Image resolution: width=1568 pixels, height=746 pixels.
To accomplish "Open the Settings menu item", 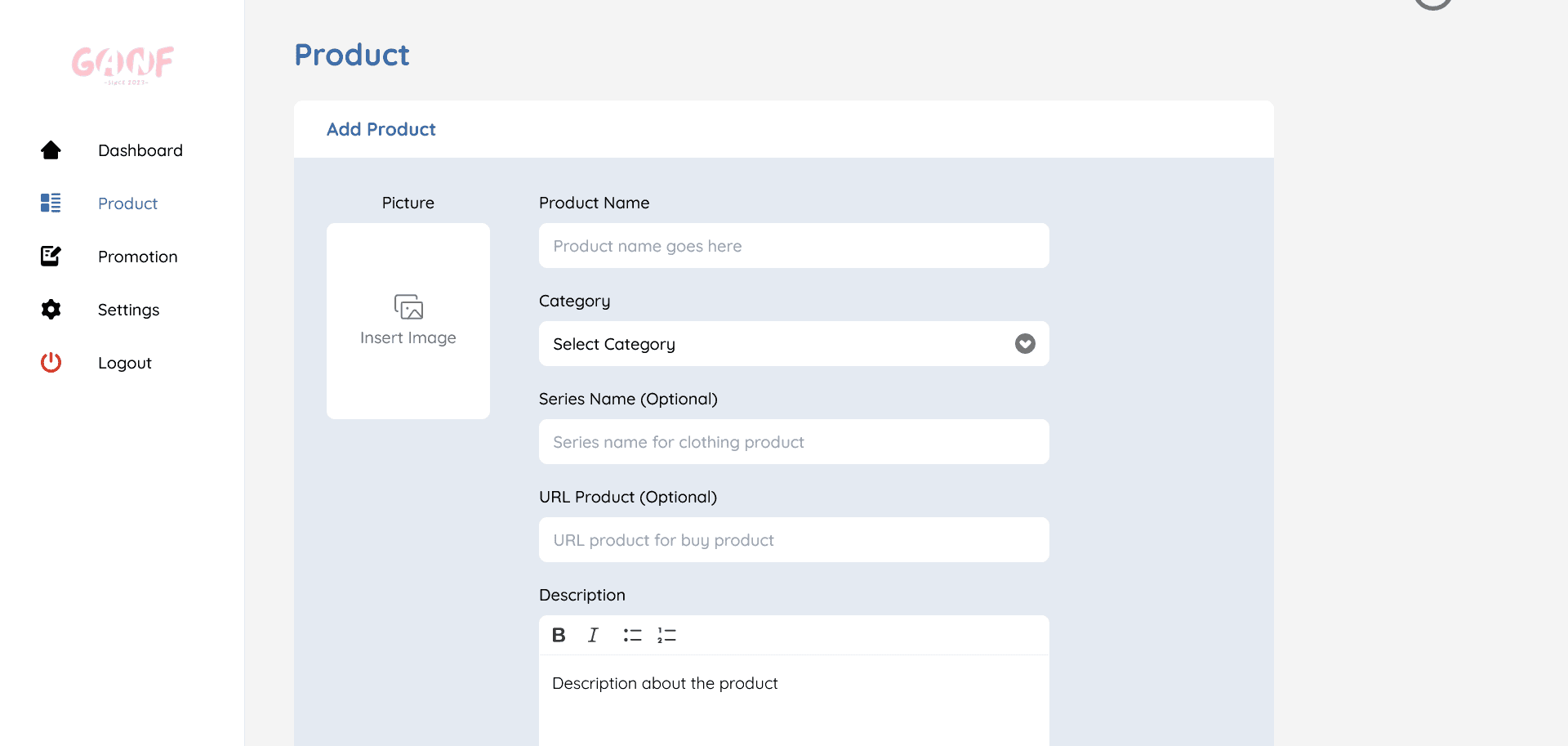I will 128,310.
